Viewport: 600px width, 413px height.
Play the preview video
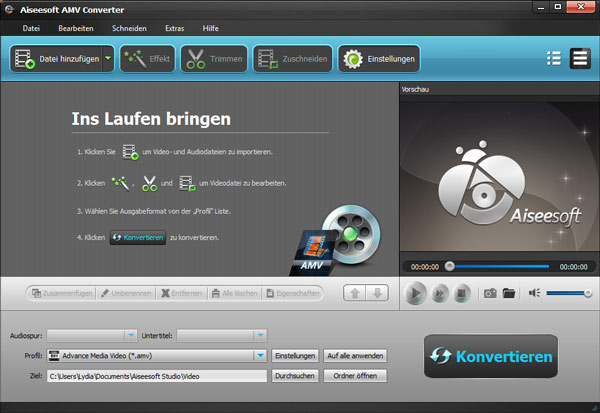[416, 293]
